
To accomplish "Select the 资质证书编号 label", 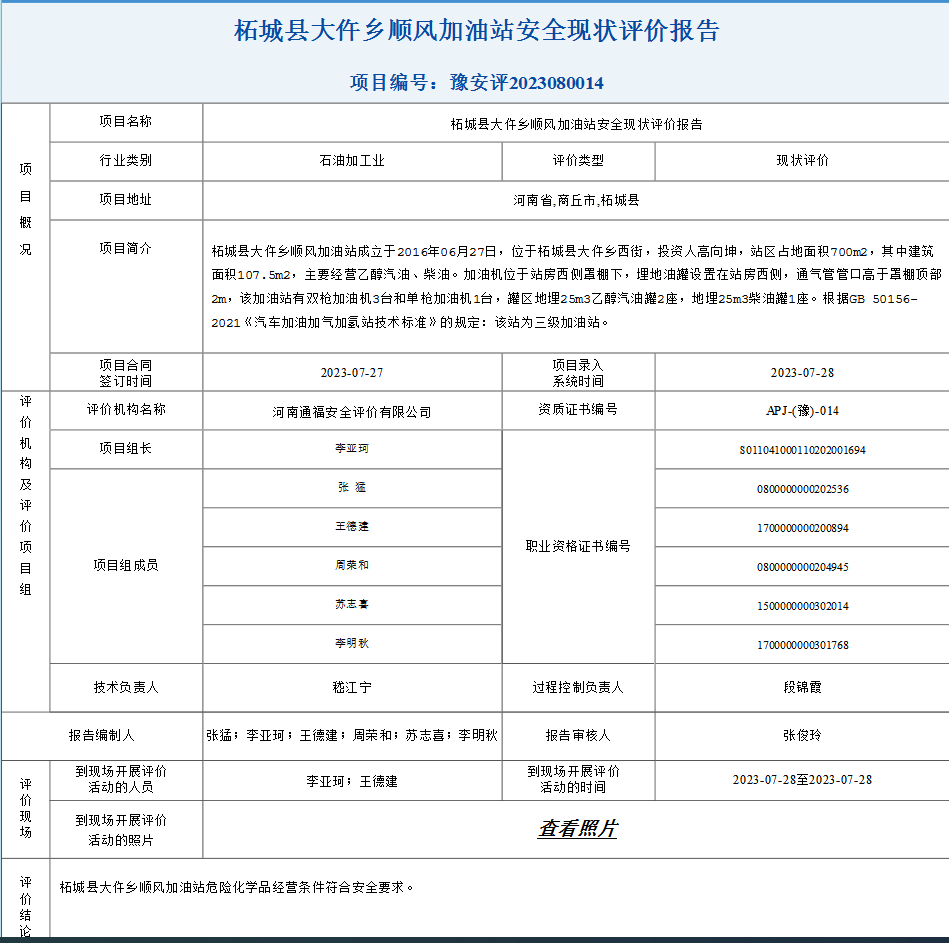I will 578,410.
